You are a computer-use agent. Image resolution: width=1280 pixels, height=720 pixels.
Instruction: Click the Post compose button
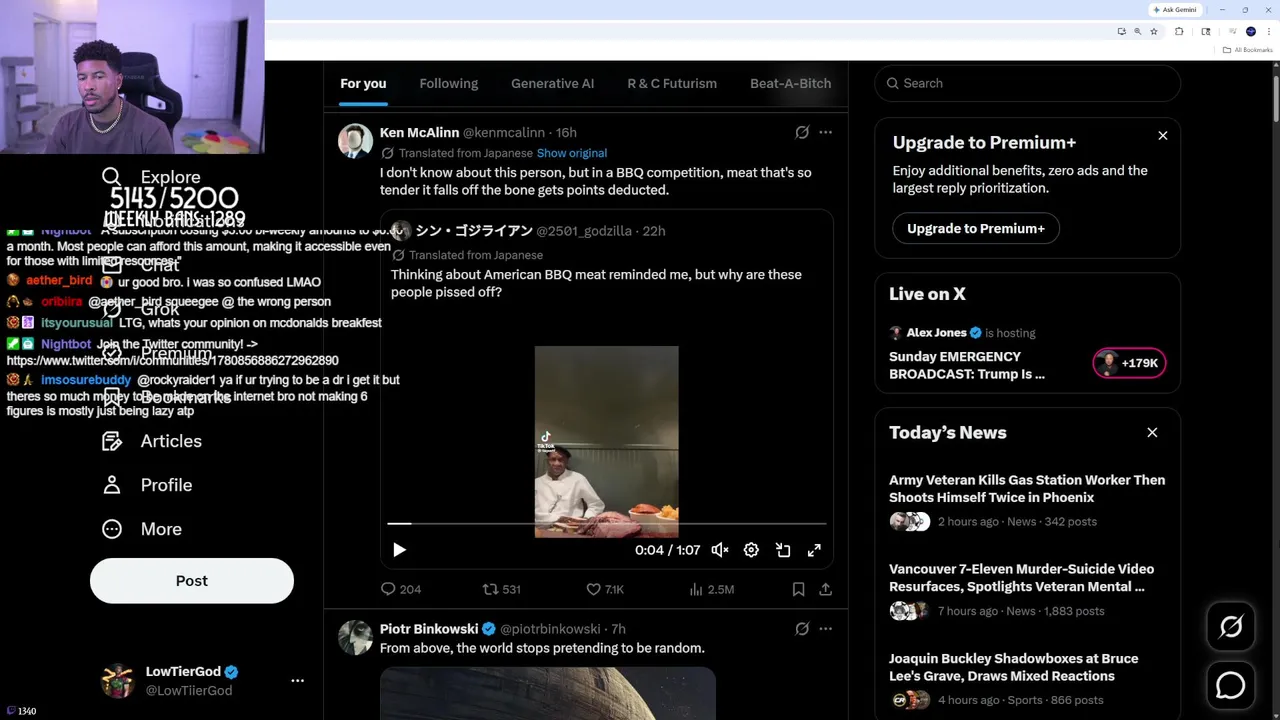(x=192, y=581)
